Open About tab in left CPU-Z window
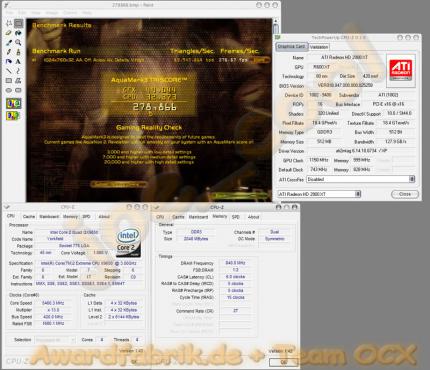 104,217
